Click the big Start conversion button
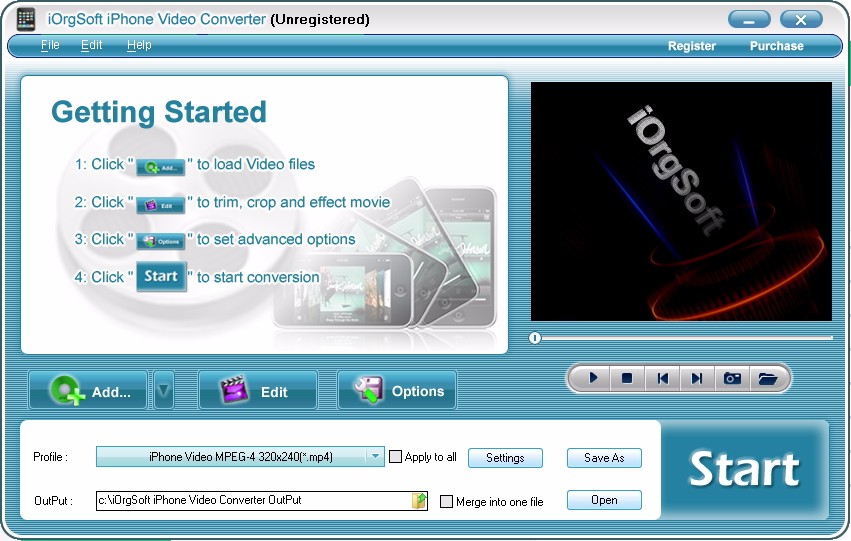This screenshot has width=851, height=541. (x=744, y=469)
